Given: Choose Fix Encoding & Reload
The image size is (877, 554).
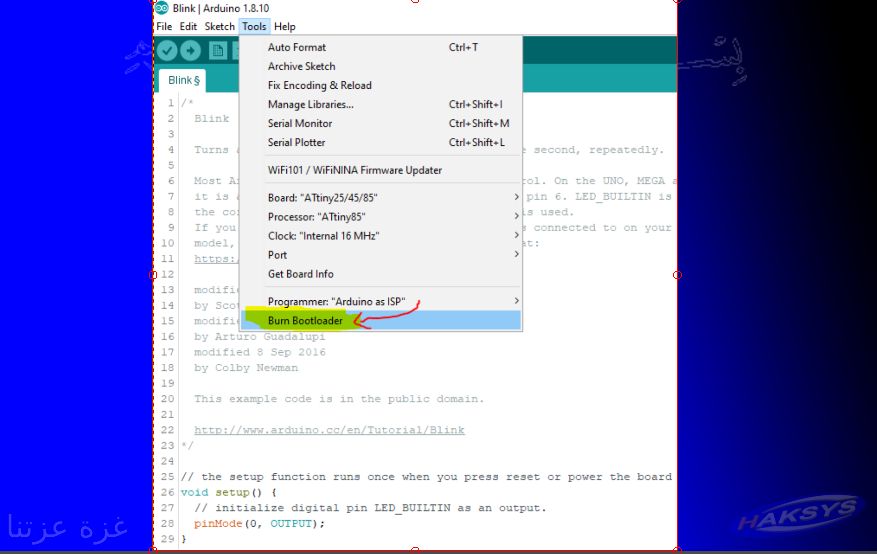Looking at the screenshot, I should 381,86.
